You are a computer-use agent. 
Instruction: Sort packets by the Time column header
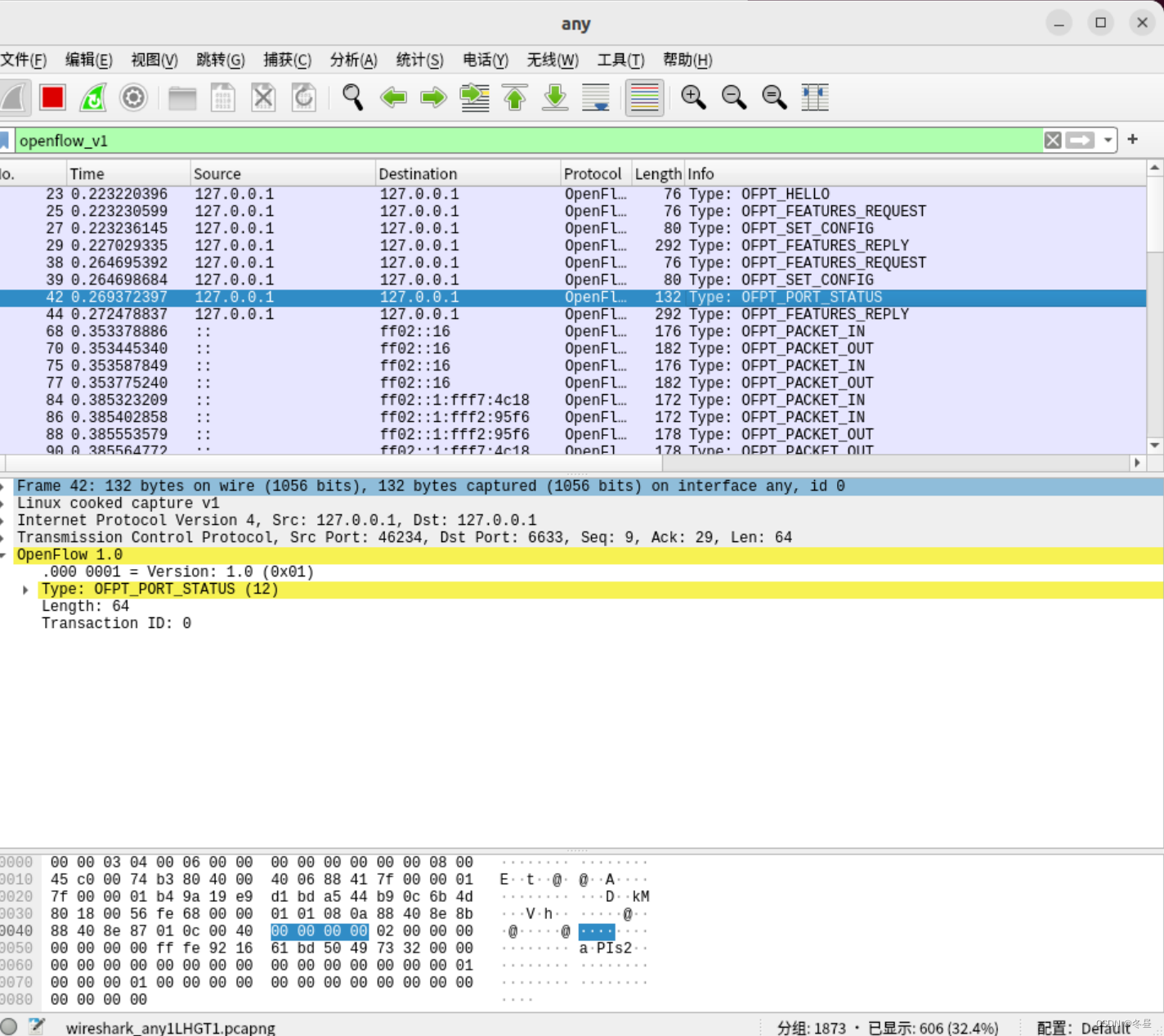[x=128, y=173]
